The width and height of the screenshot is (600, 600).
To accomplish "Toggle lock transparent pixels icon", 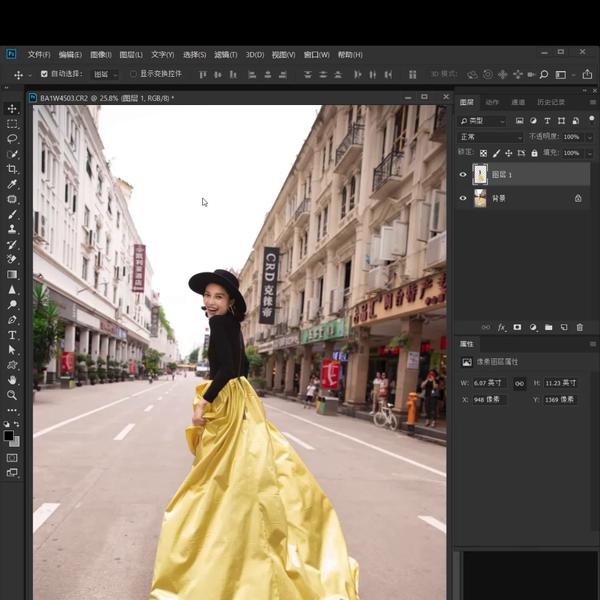I will click(x=483, y=153).
